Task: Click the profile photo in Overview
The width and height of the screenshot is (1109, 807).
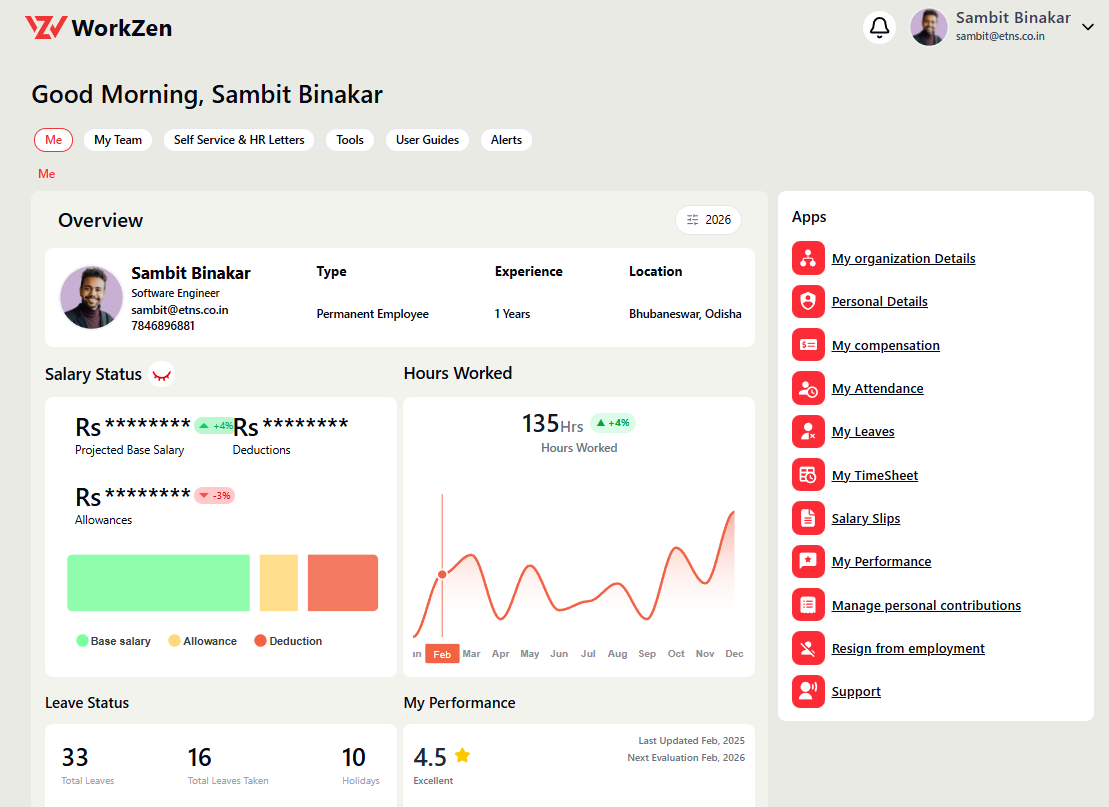Action: coord(92,297)
